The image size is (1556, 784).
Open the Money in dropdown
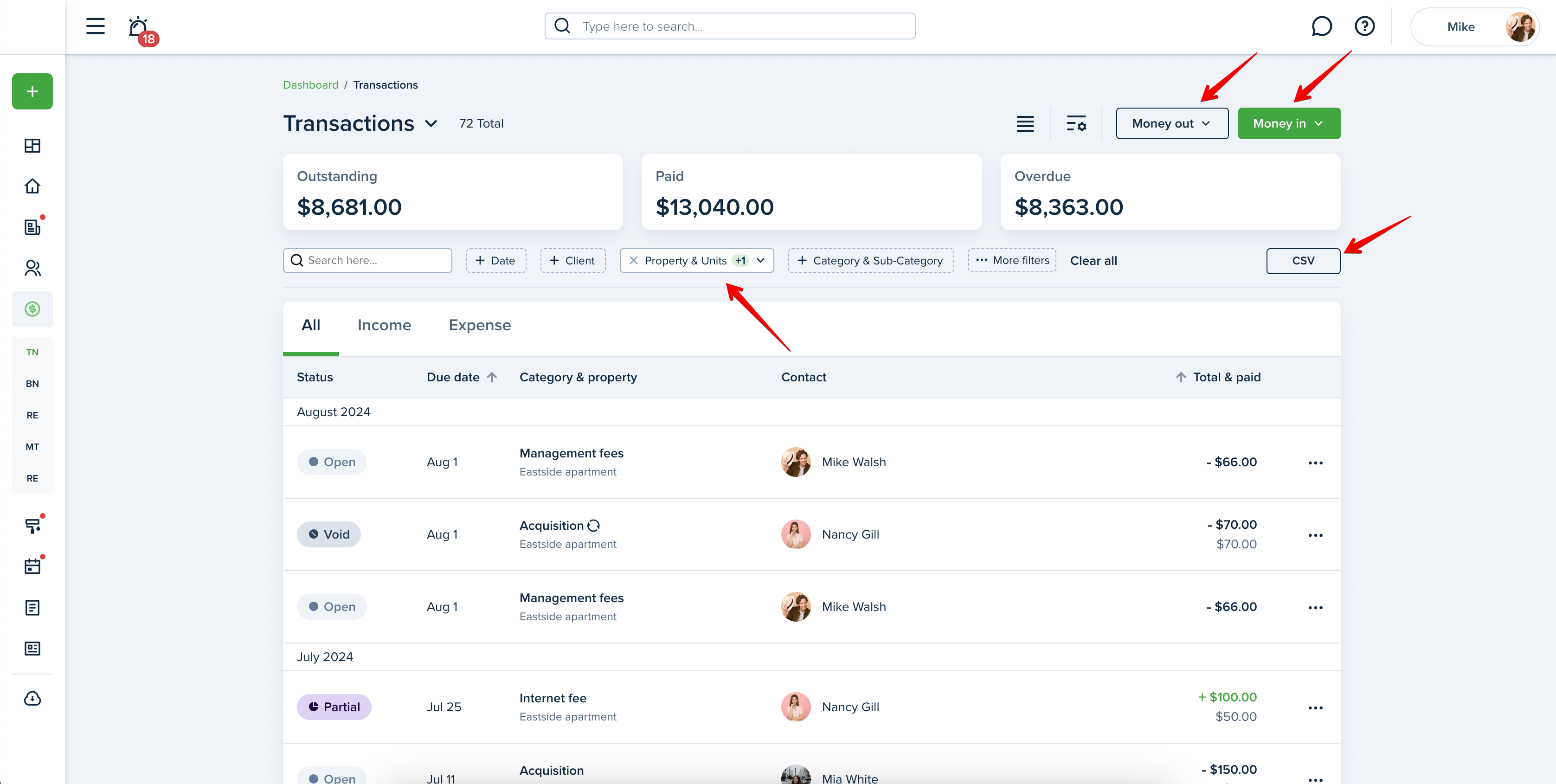(x=1289, y=123)
